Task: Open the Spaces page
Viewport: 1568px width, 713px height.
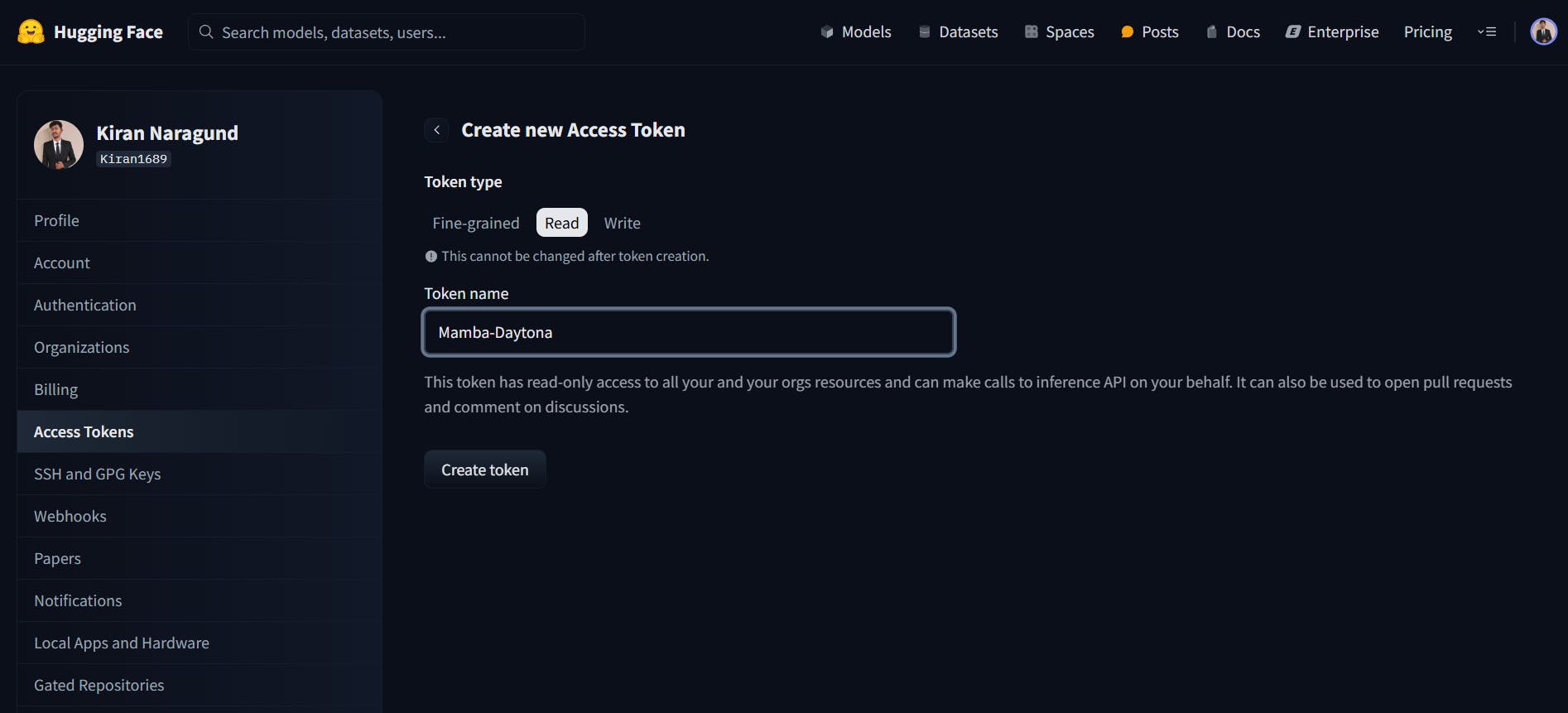Action: [1060, 32]
